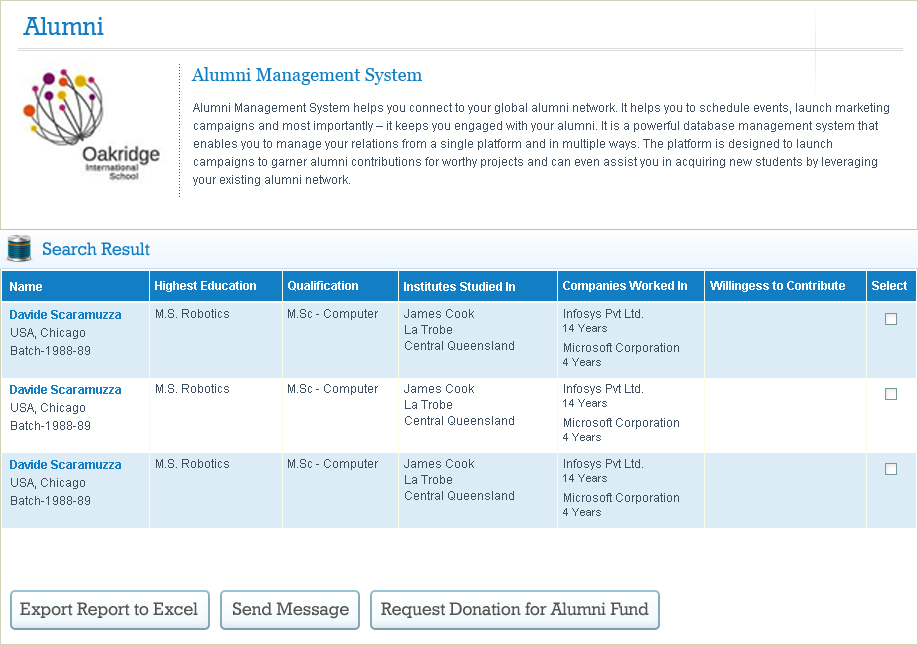Open the third row's Davide Scaramuzza link

tap(65, 465)
